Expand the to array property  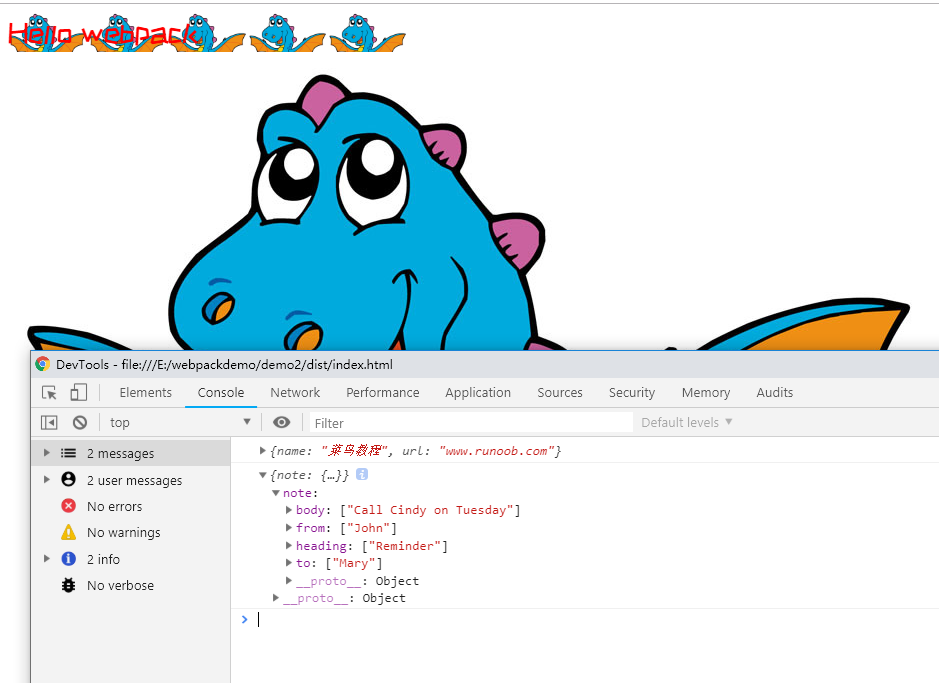point(289,563)
